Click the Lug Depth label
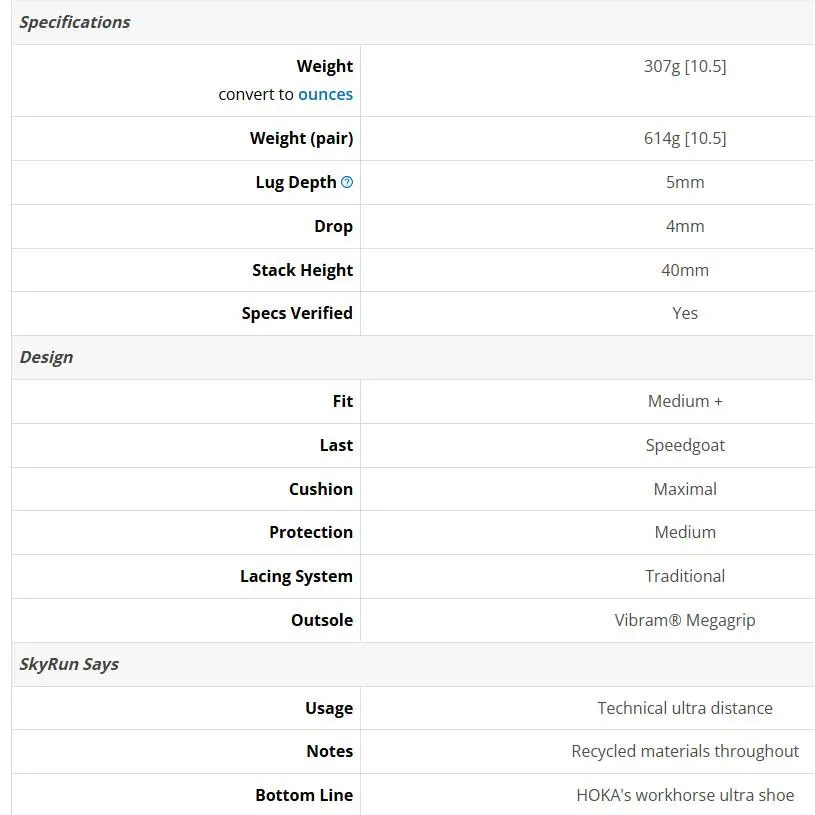 (x=296, y=182)
